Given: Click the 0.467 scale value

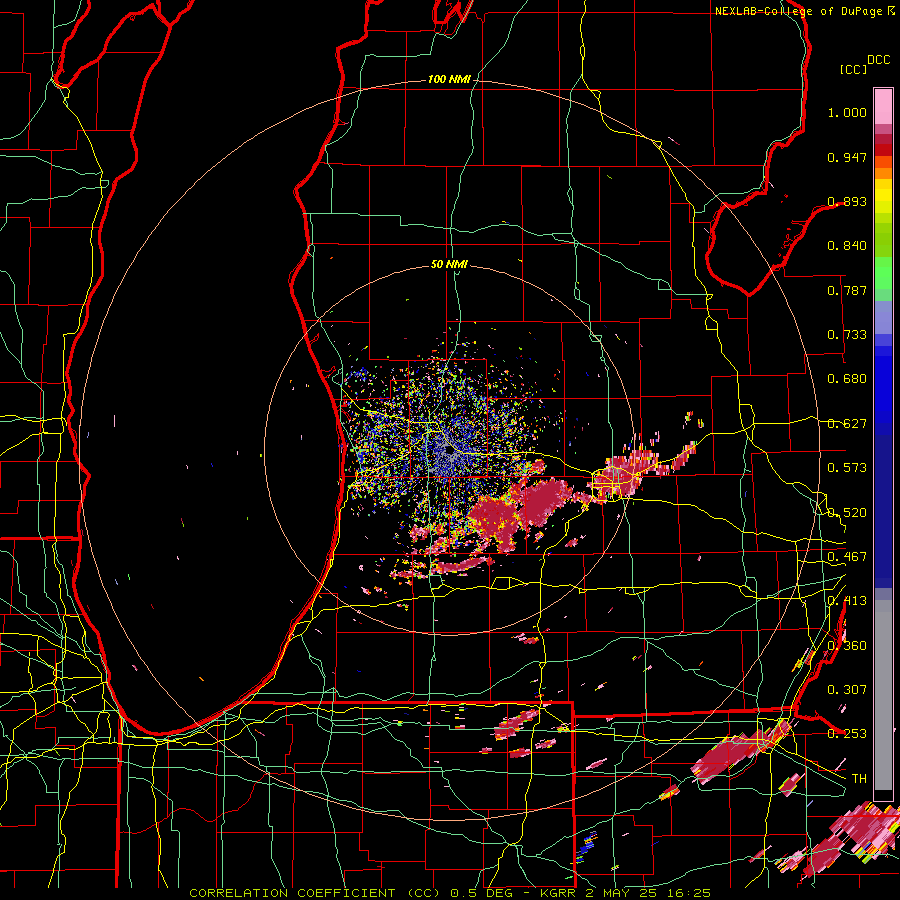Looking at the screenshot, I should [x=847, y=557].
